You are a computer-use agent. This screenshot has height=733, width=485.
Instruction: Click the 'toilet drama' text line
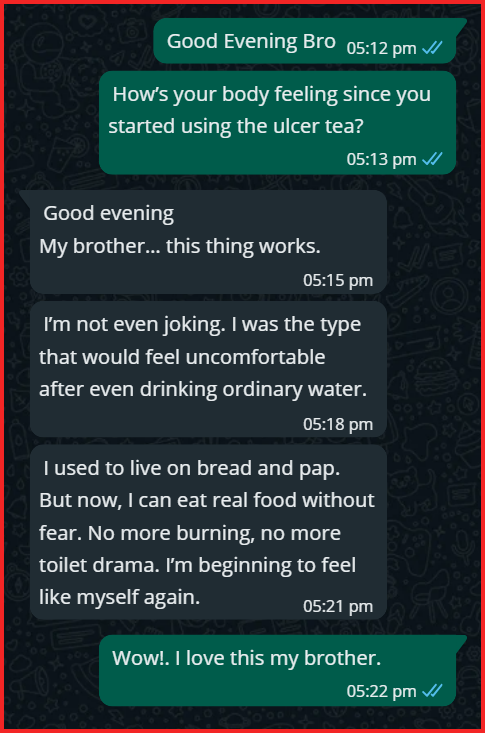coord(197,565)
